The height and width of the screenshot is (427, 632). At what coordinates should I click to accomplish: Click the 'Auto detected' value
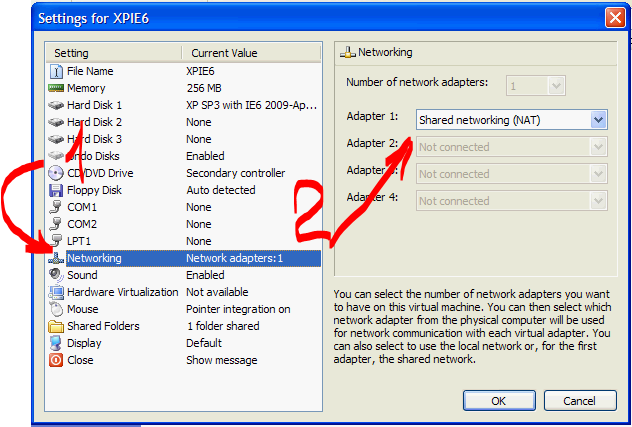pos(221,190)
